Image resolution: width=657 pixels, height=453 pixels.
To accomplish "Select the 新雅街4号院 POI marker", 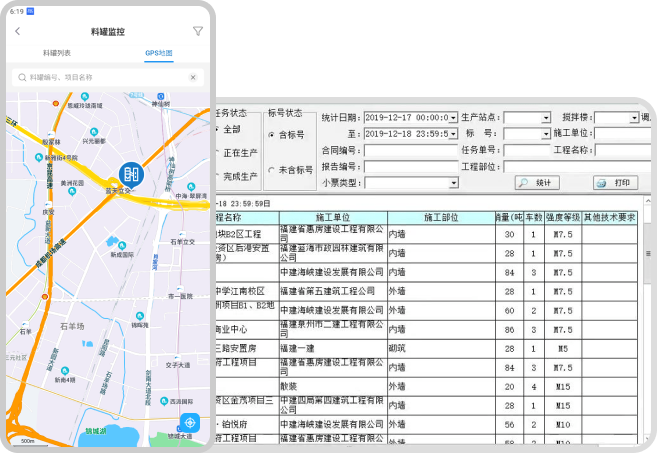I will point(39,158).
